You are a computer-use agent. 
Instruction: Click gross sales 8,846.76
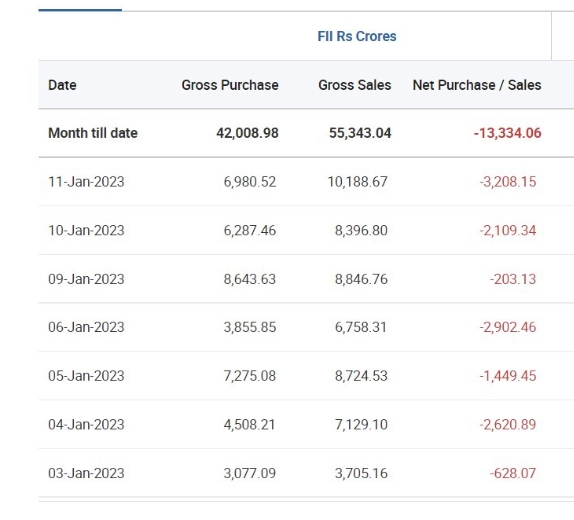[x=361, y=279]
